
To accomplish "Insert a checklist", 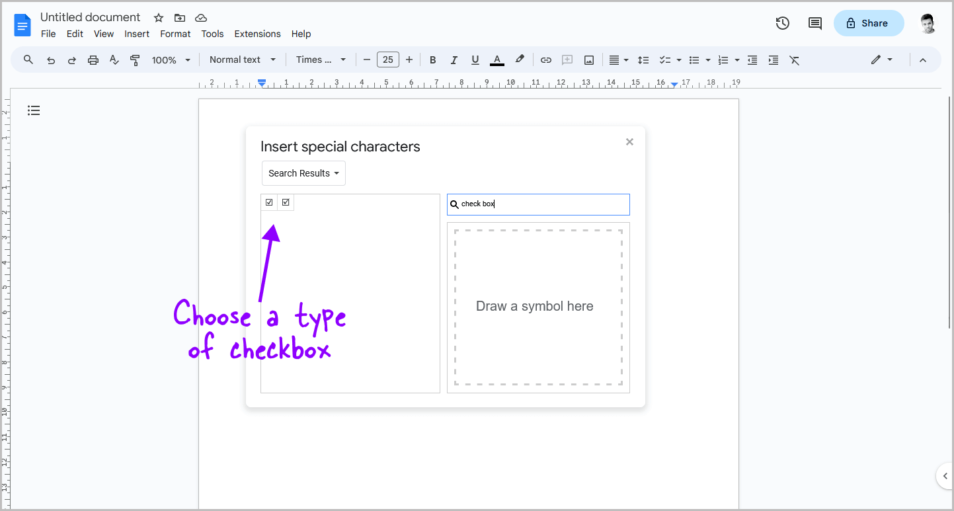I will [665, 60].
